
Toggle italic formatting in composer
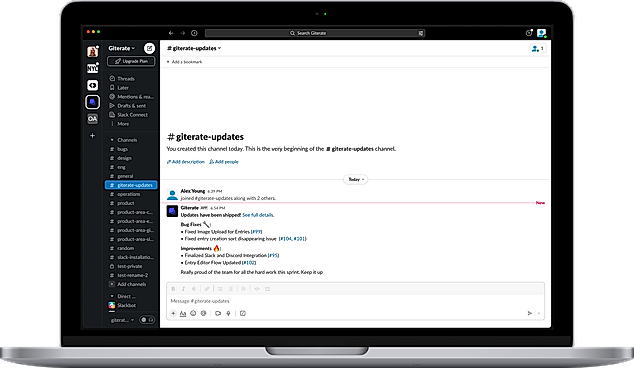(183, 289)
